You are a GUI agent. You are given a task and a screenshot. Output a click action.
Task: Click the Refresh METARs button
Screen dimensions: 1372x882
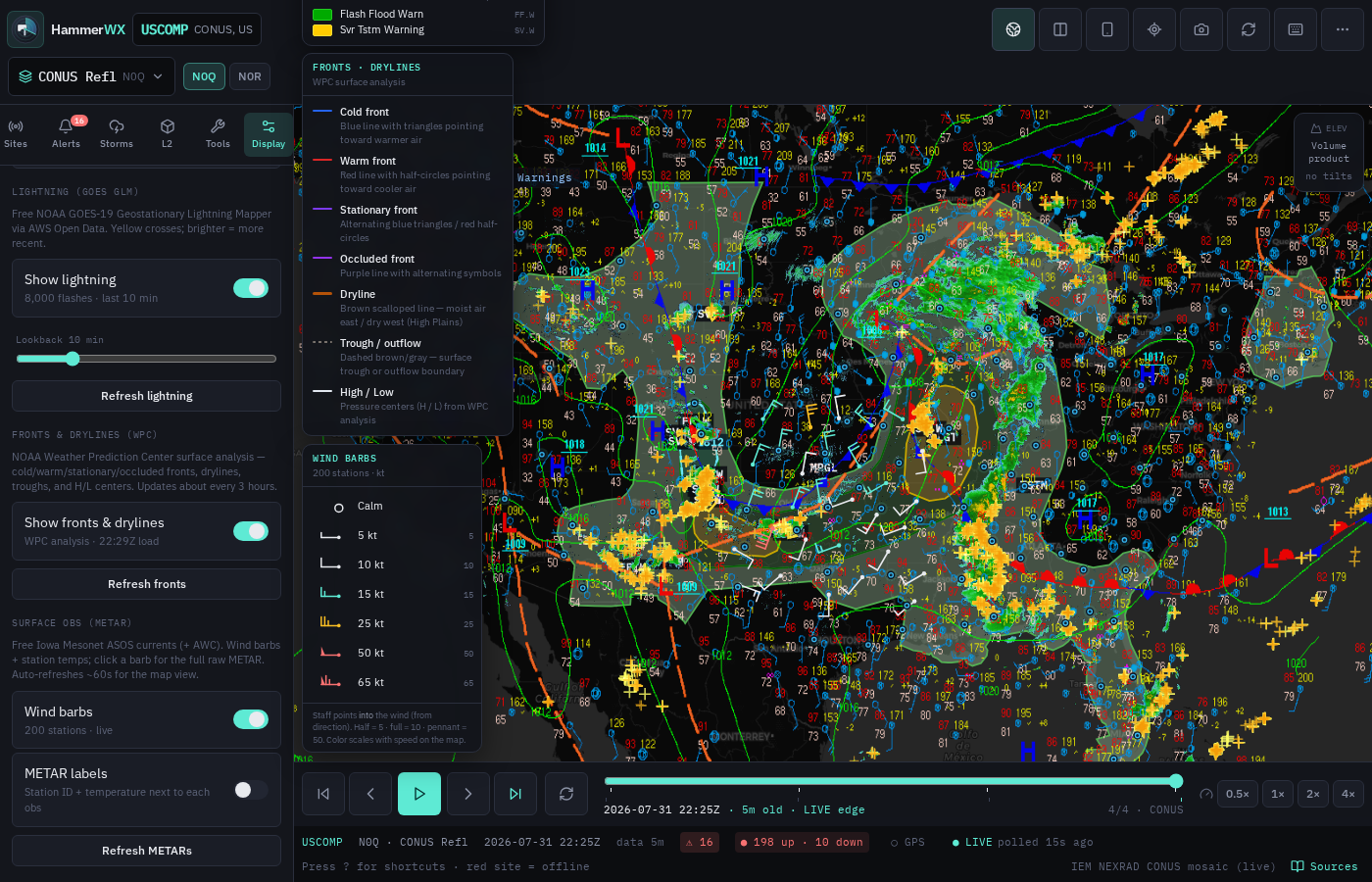coord(147,851)
